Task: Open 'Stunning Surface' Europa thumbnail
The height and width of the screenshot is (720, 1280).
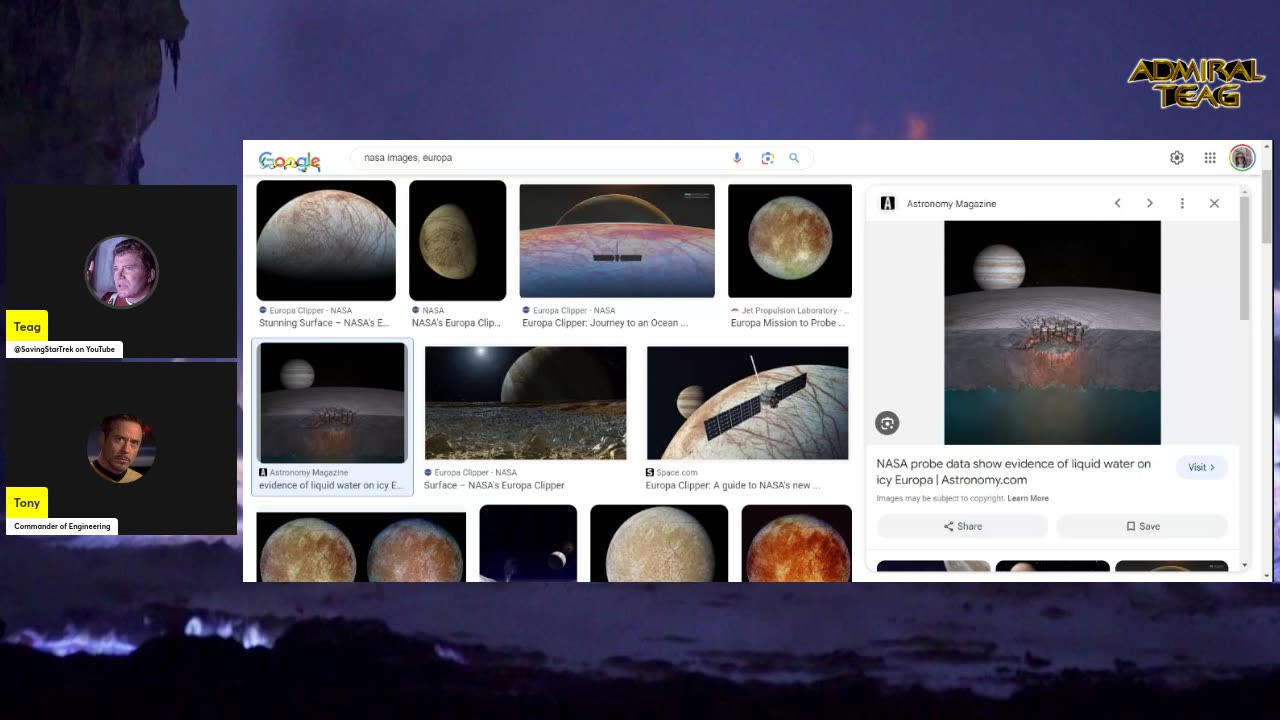Action: 326,240
